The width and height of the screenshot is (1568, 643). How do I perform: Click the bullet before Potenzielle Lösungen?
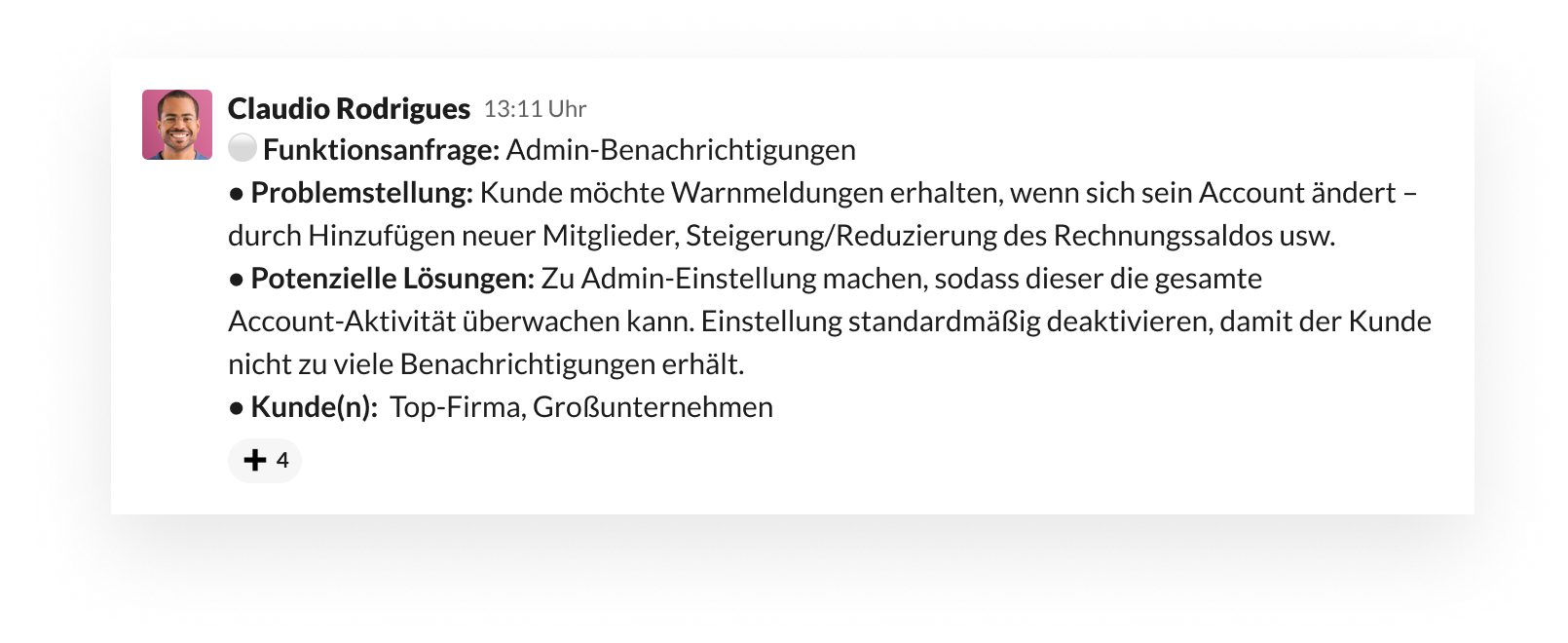tap(236, 280)
